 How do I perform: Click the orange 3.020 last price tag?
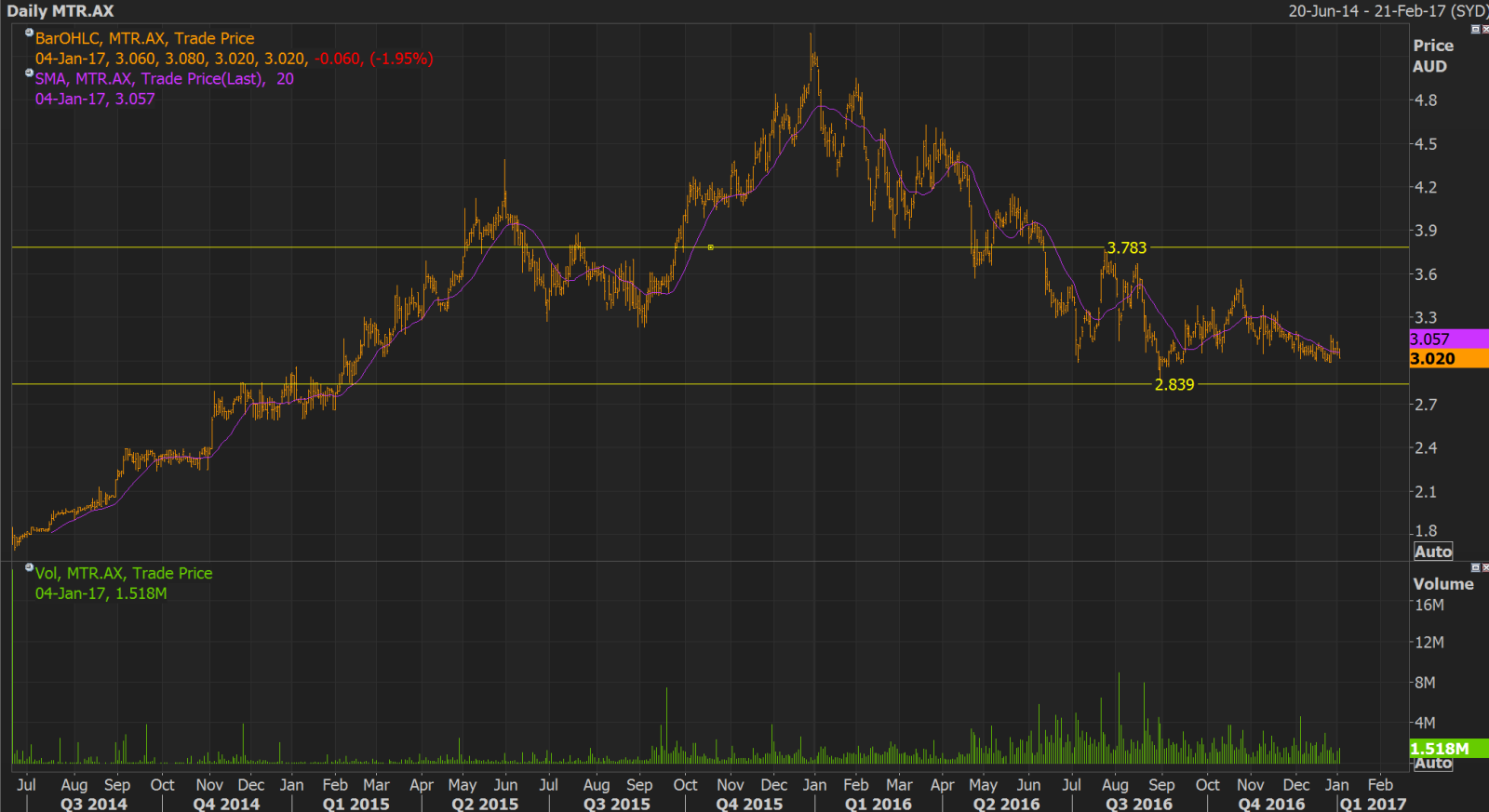tap(1449, 359)
